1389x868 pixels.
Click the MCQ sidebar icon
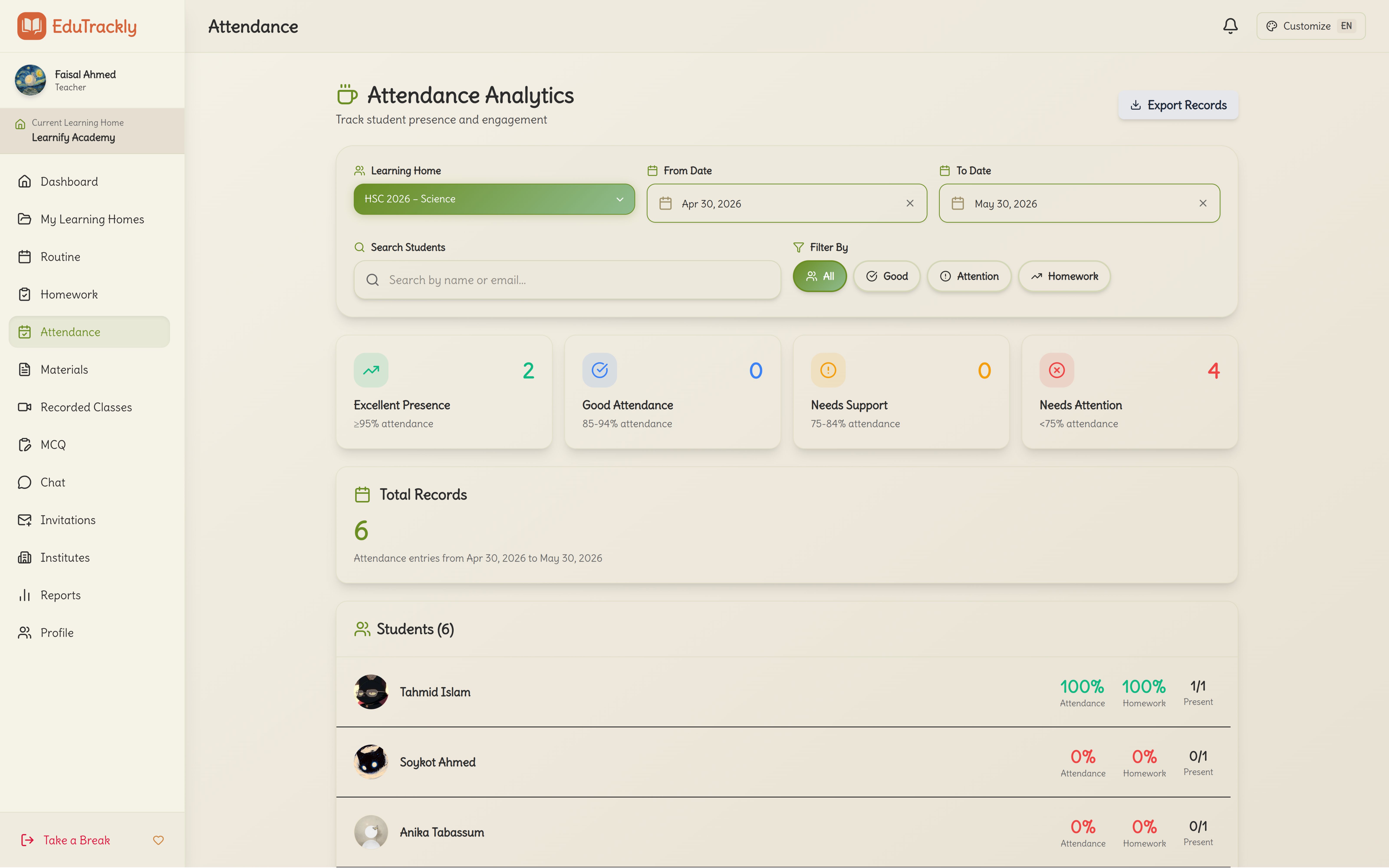pos(24,444)
